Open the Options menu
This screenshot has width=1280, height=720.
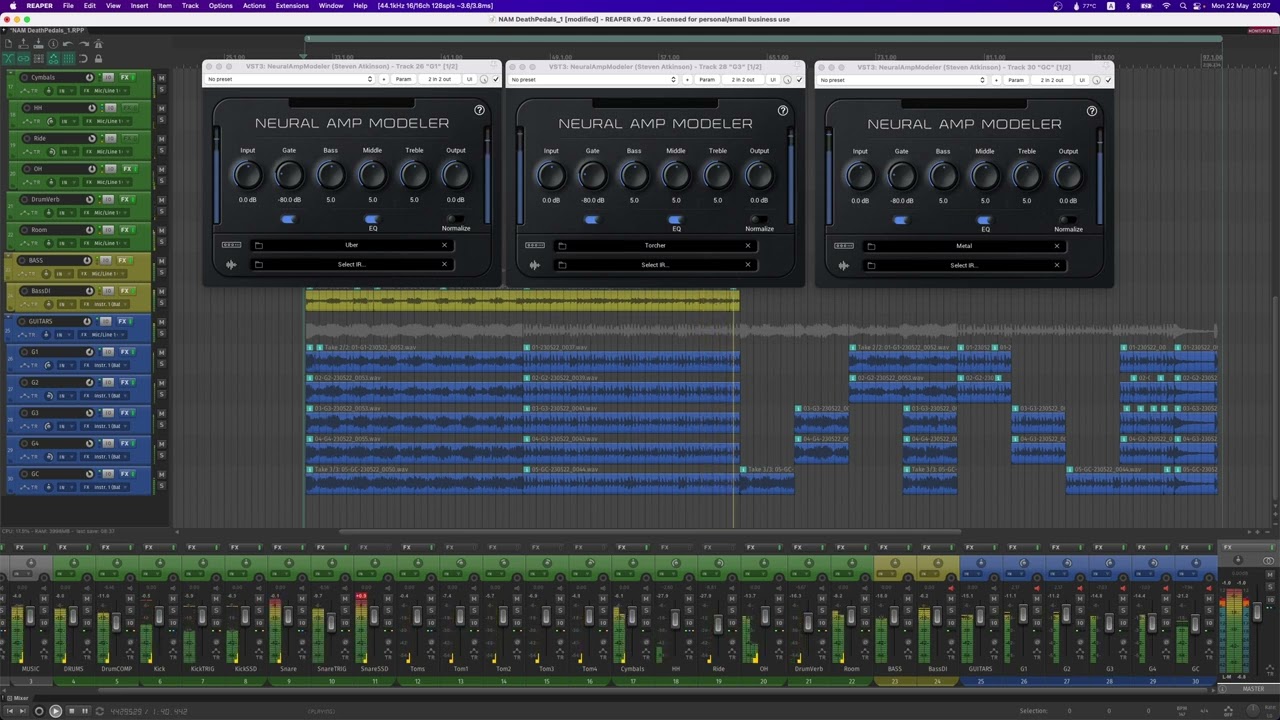click(221, 6)
